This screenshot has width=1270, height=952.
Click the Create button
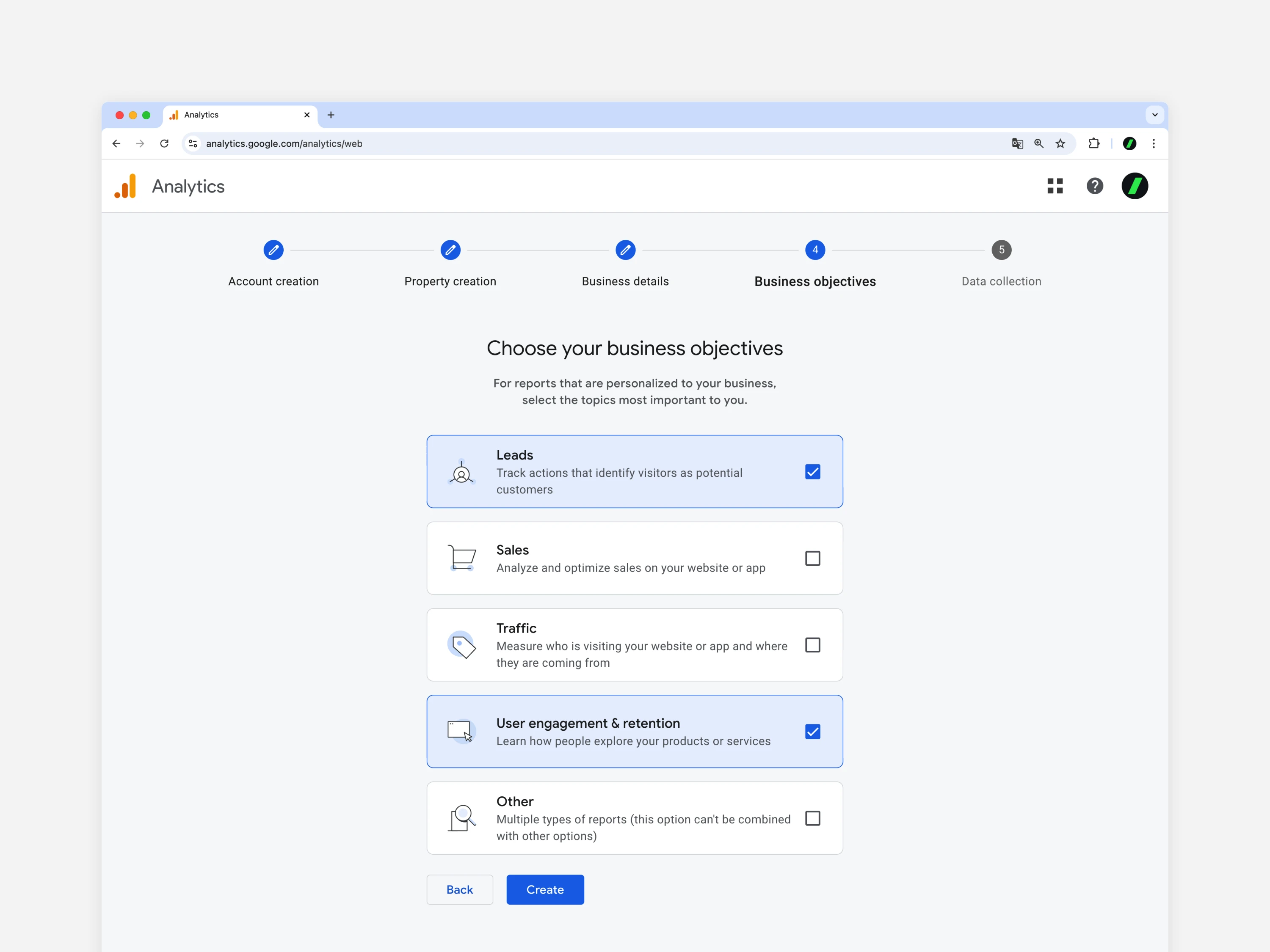[545, 889]
